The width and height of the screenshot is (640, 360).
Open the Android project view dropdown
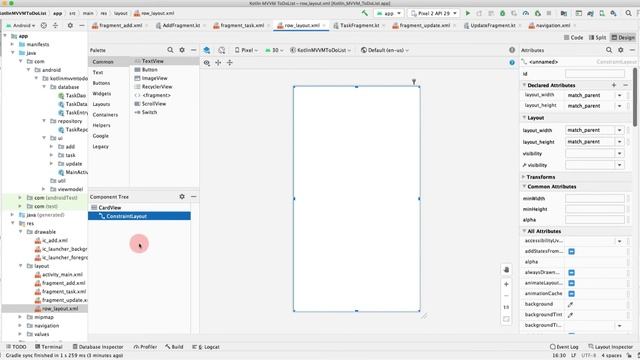click(x=21, y=25)
